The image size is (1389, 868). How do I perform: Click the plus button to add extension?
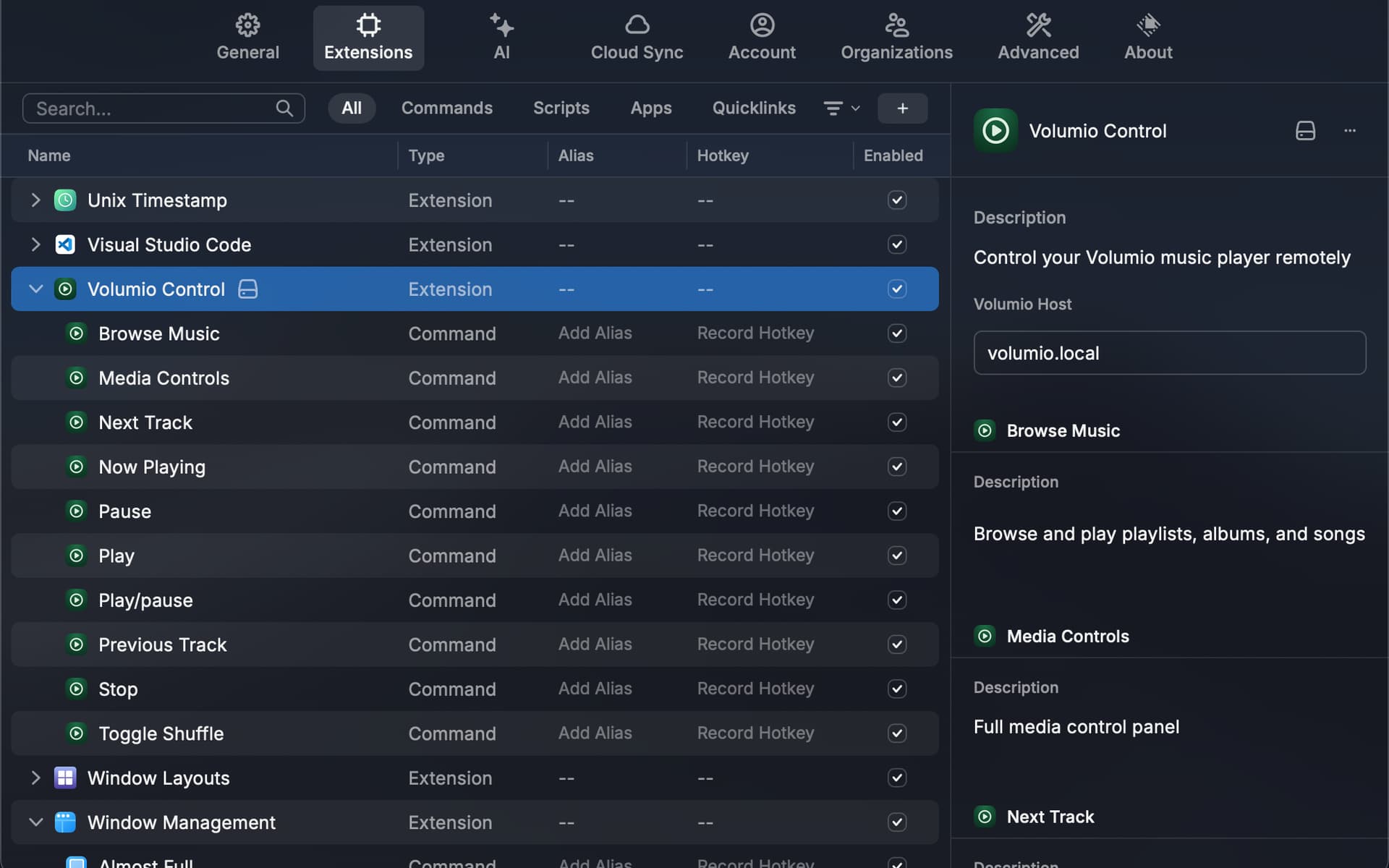(x=902, y=109)
